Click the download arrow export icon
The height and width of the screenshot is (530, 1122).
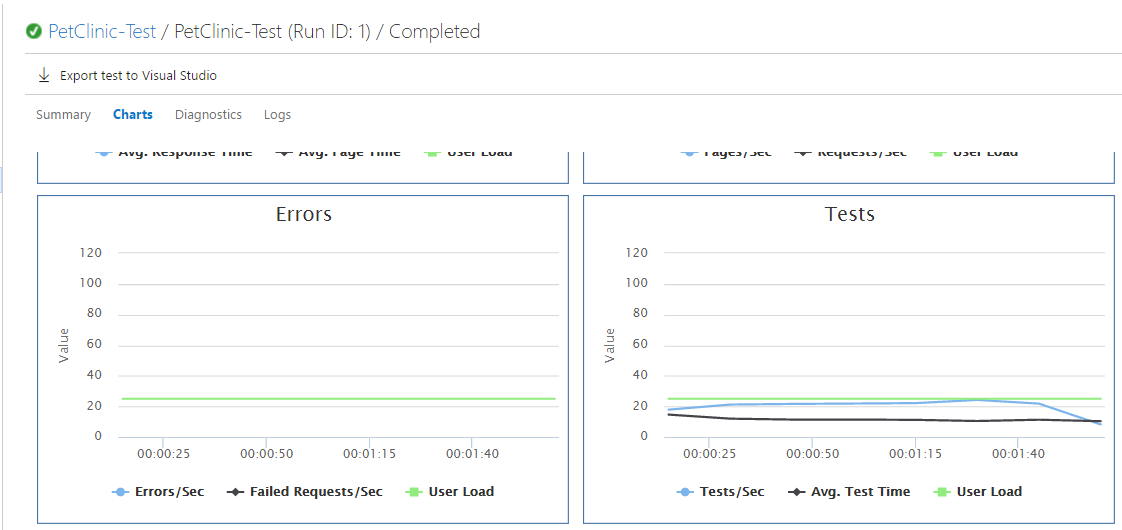coord(44,75)
